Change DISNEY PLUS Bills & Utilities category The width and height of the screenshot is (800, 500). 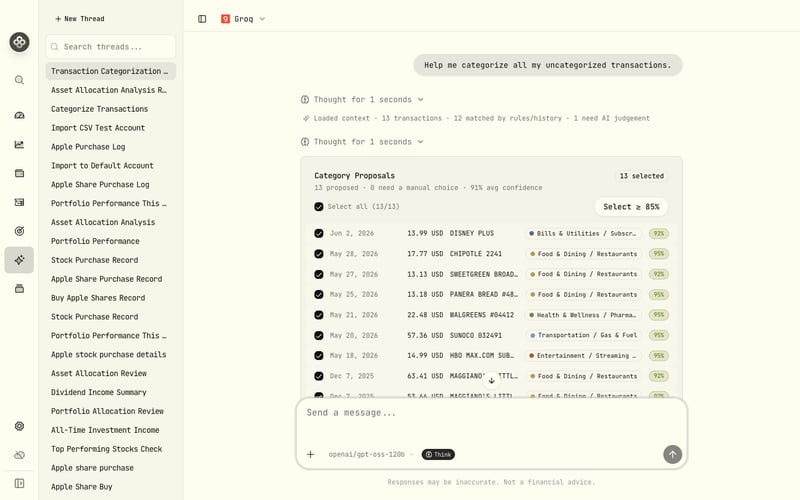(583, 233)
